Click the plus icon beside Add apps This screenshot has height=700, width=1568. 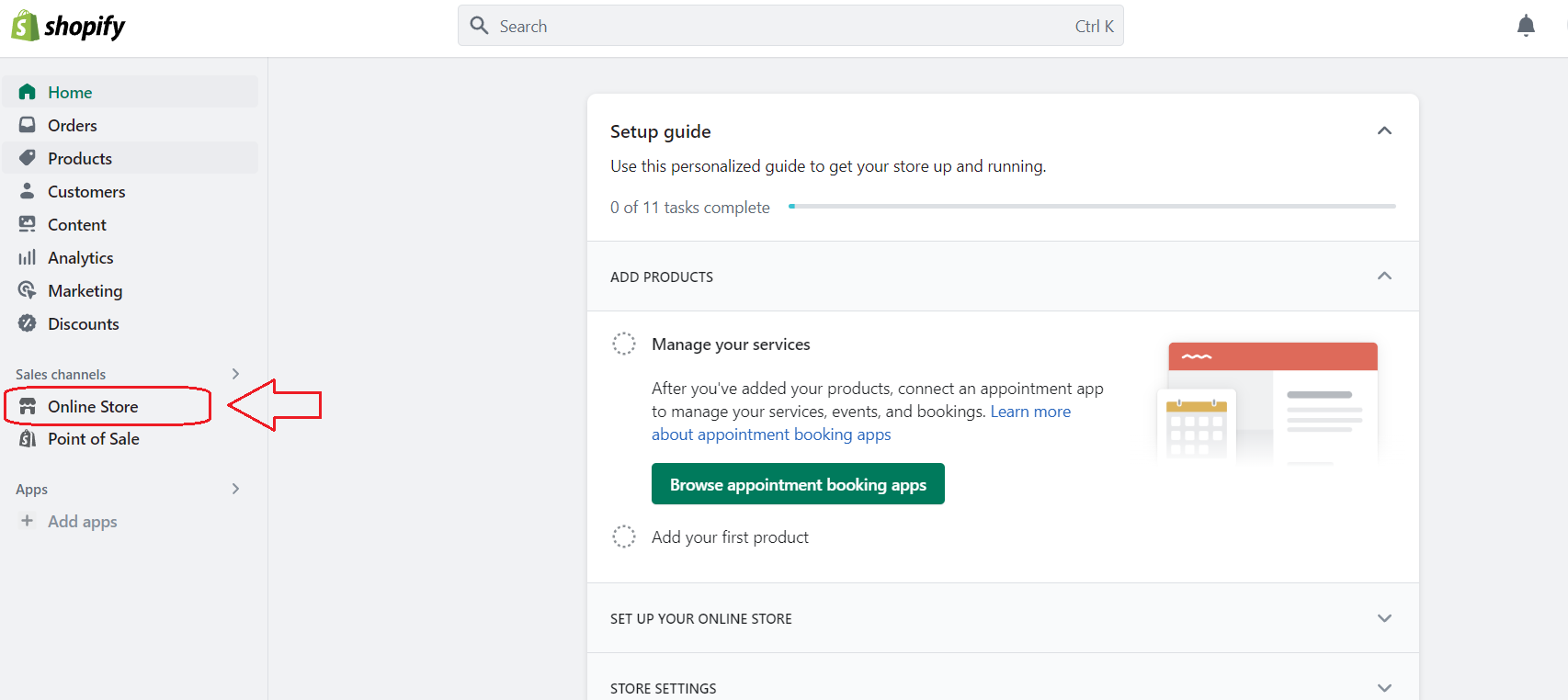(28, 521)
